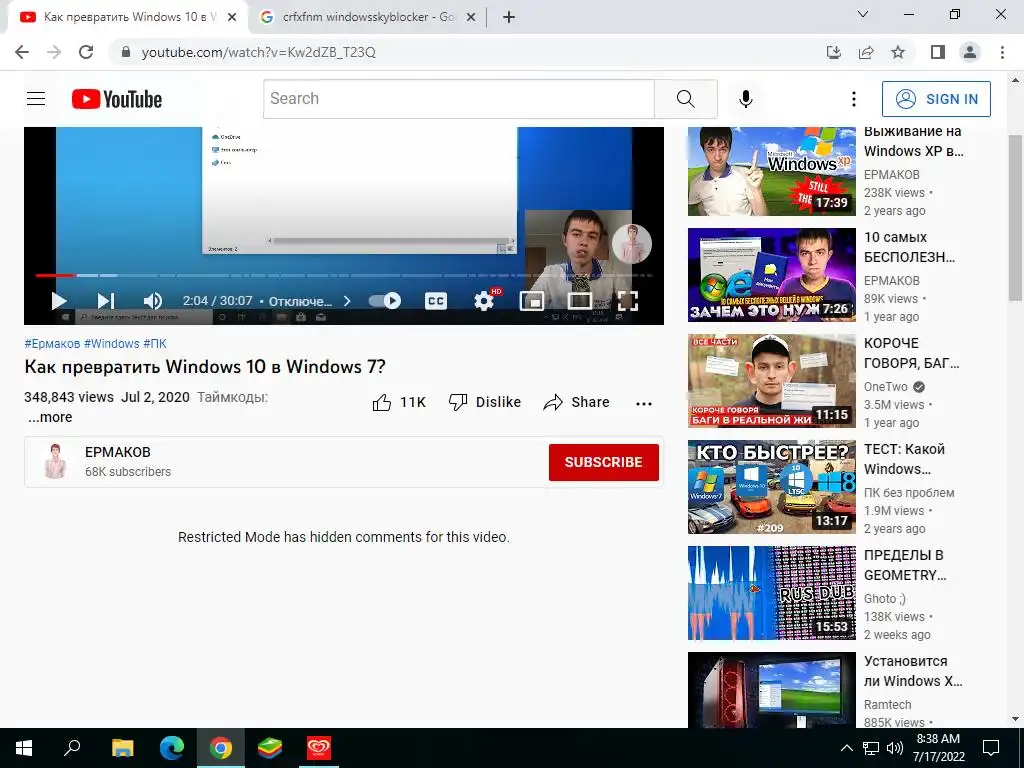Open Windows Start menu
Image resolution: width=1024 pixels, height=768 pixels.
tap(24, 748)
